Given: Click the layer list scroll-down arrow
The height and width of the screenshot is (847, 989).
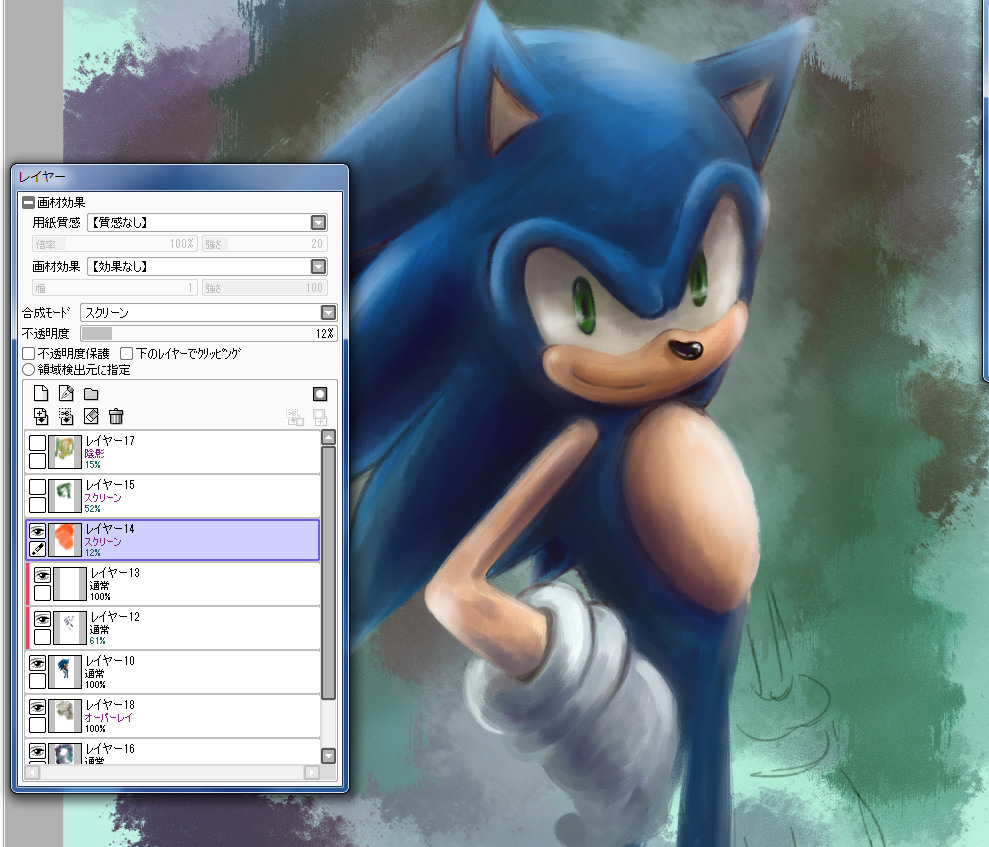Looking at the screenshot, I should pyautogui.click(x=328, y=755).
